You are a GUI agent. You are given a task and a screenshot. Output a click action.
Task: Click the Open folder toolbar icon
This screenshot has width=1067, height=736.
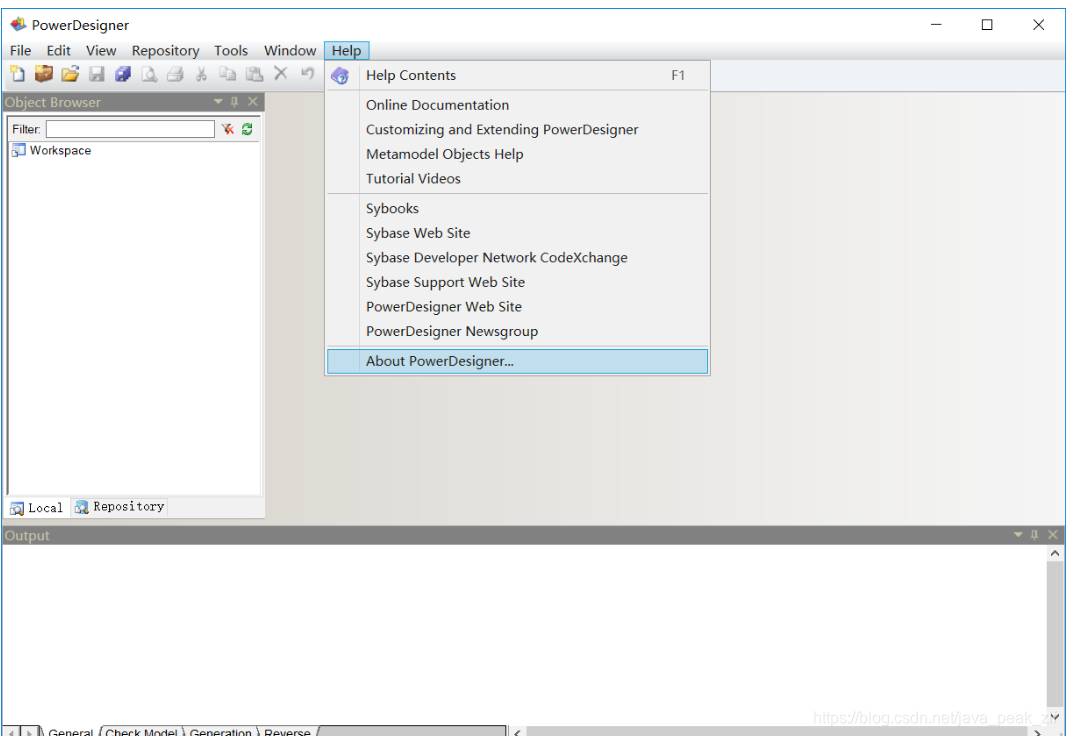tap(70, 73)
